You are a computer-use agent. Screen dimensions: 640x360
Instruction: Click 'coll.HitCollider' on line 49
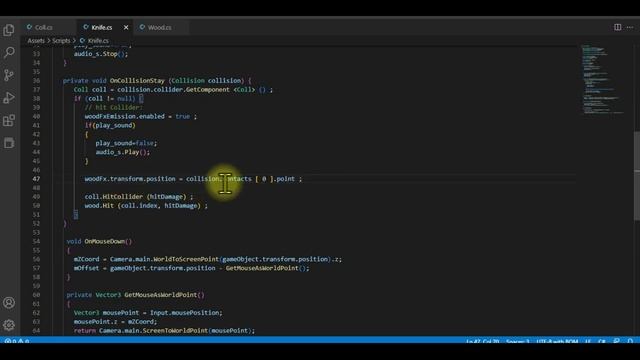[x=114, y=197]
